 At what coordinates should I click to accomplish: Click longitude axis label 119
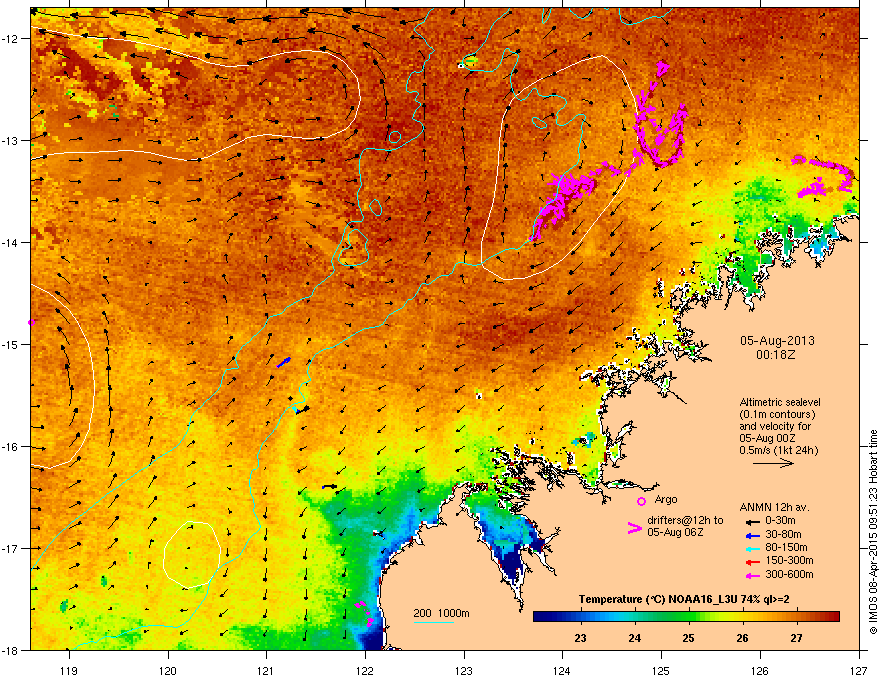[x=69, y=670]
